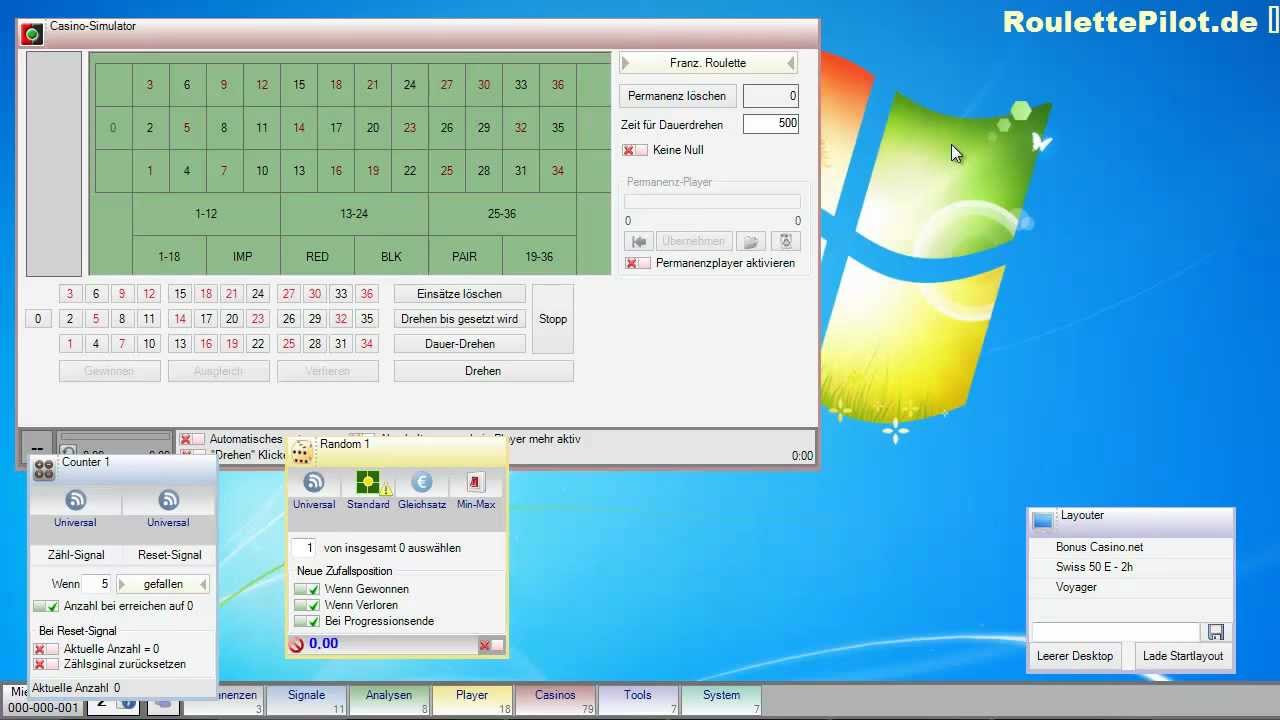Click red stop icon beside 0,00
Screen dimensions: 1280x720
(296, 645)
